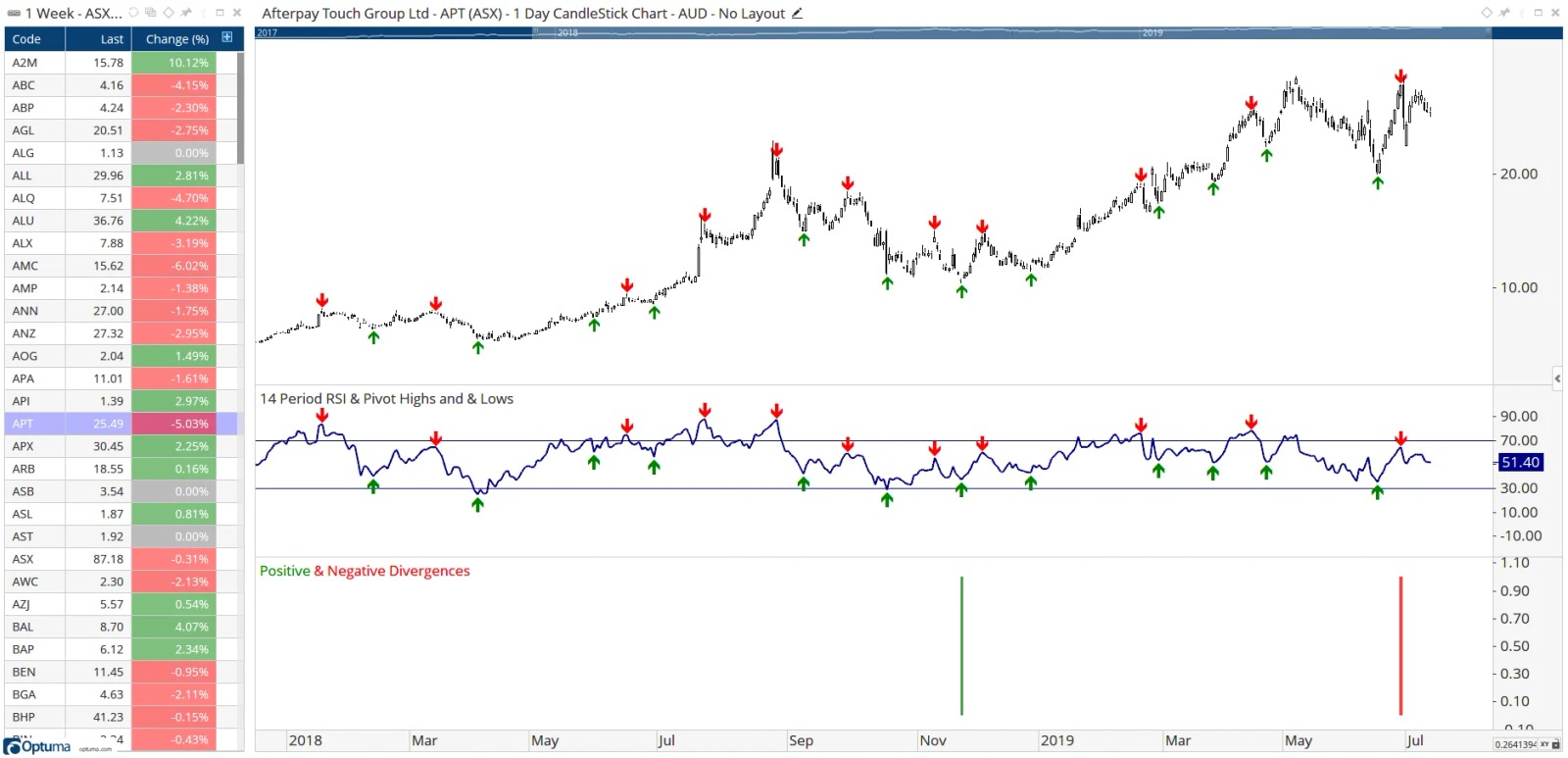This screenshot has height=758, width=1568.
Task: Select the AOG row in the watchlist
Action: [x=122, y=356]
